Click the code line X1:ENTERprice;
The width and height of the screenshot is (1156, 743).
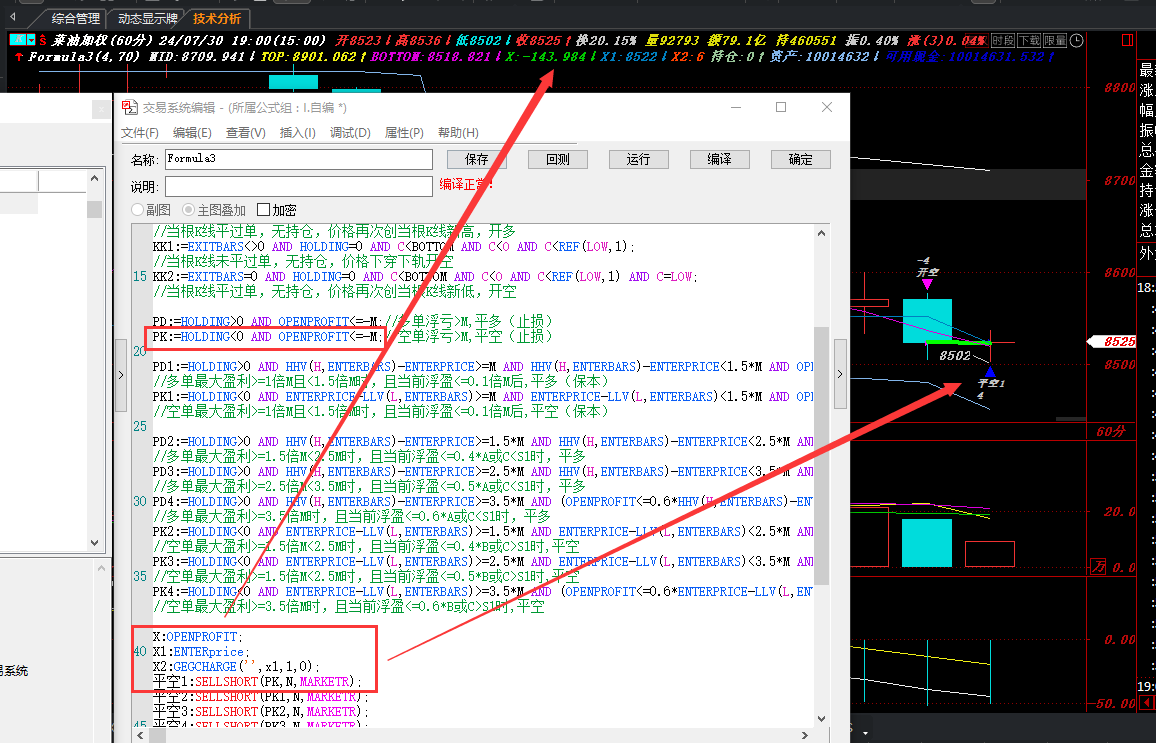tap(201, 652)
